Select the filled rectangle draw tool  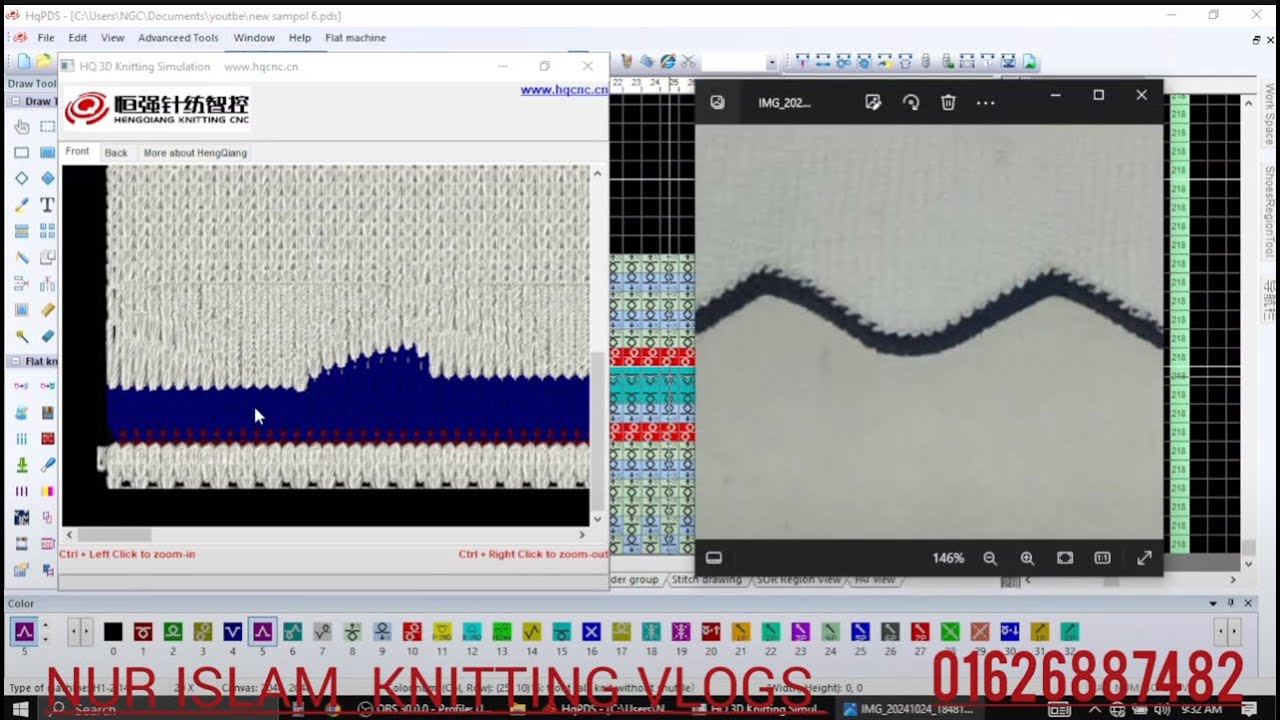coord(47,153)
